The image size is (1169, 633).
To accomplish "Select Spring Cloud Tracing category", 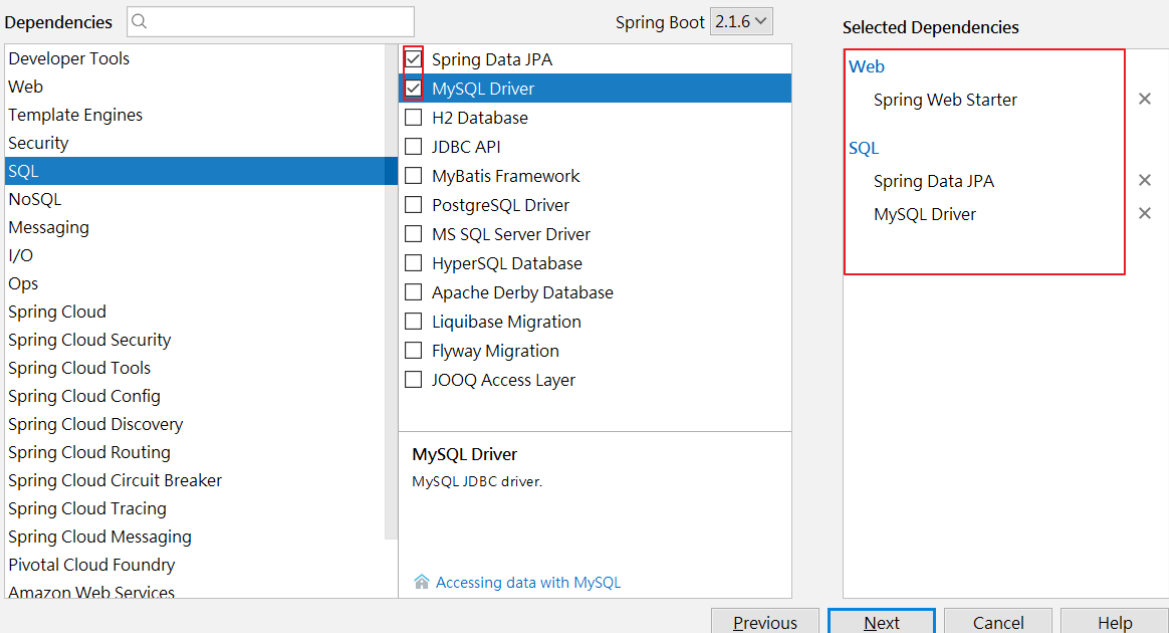I will [x=195, y=508].
